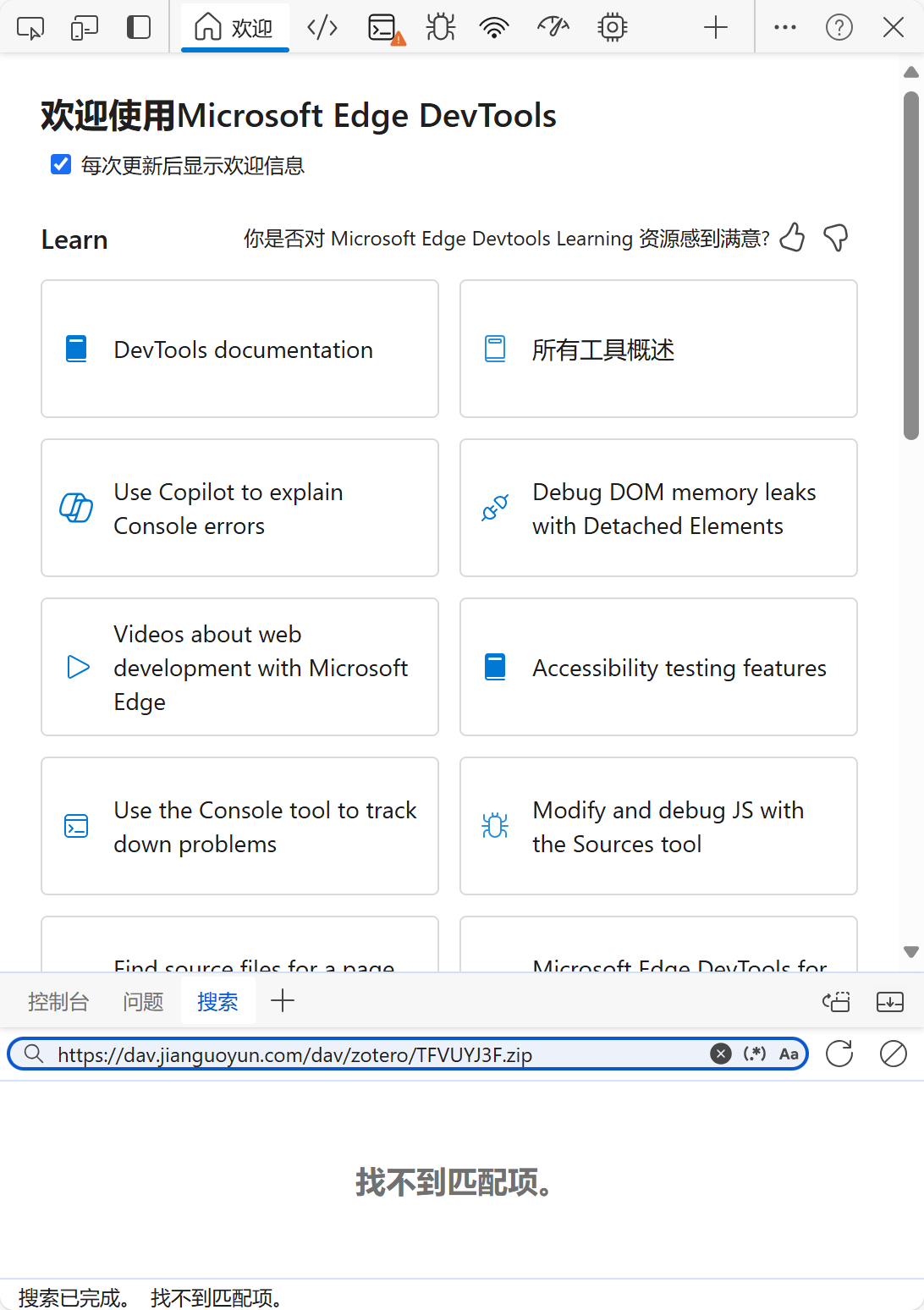Screen dimensions: 924x1310
Task: Open the Console tool with warning badge
Action: click(x=385, y=28)
